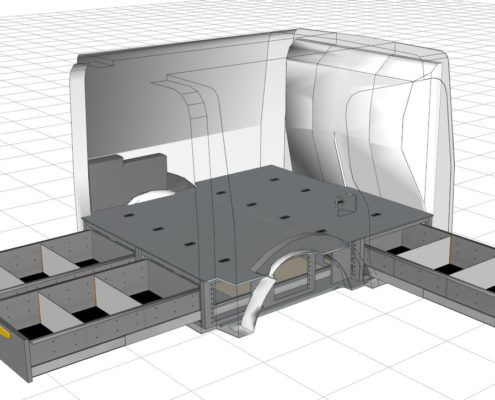Select the white wheel well behind gray box
Screen dimensions: 495x400
(x=152, y=197)
